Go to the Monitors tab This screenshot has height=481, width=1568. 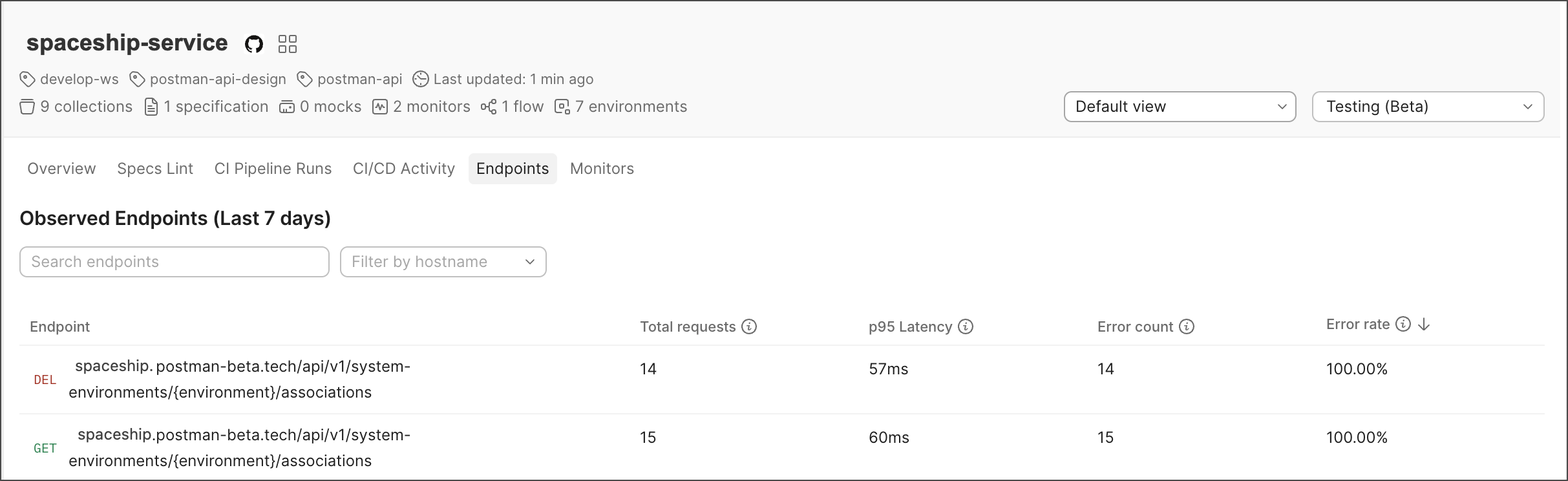pos(602,169)
